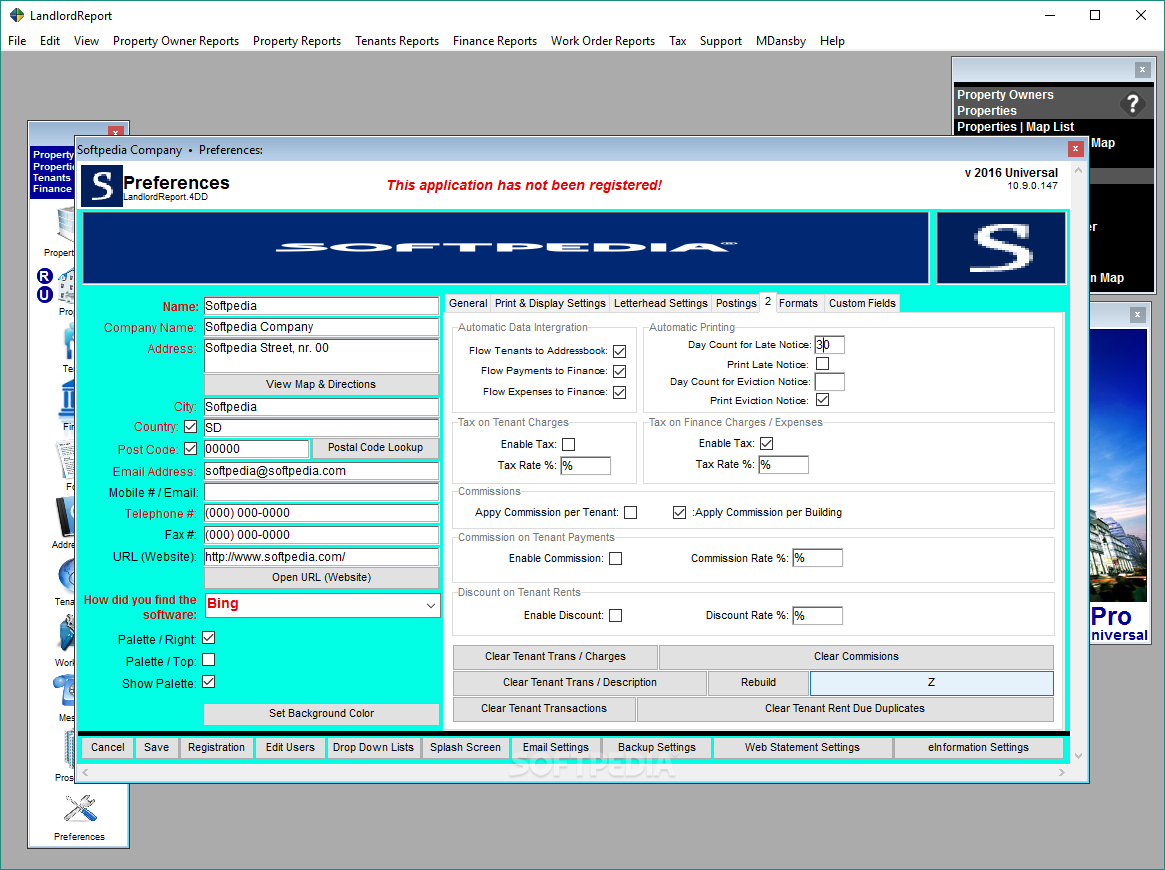Click the Rebuild button
The image size is (1165, 870).
pyautogui.click(x=758, y=682)
